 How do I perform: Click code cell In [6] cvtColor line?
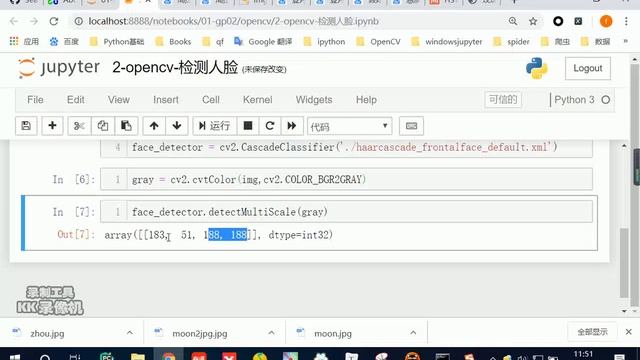point(347,179)
